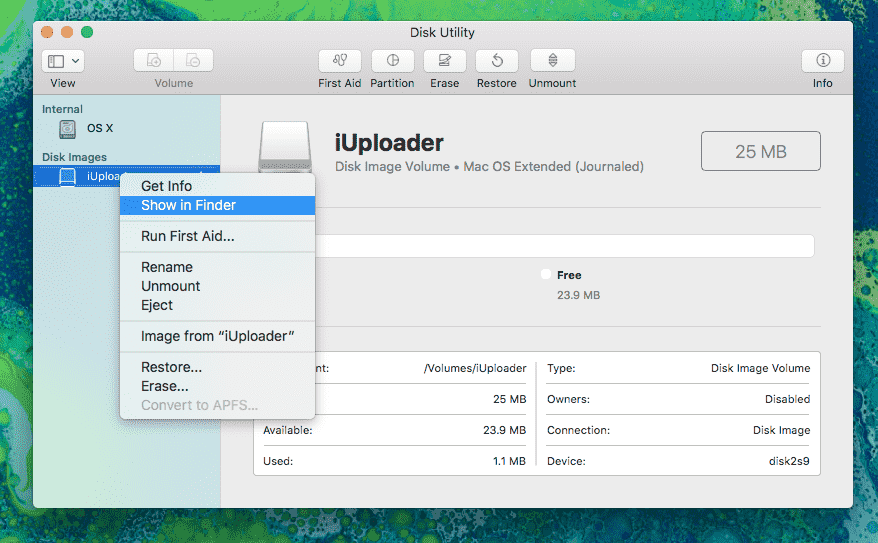Choose Show in Finder

click(x=217, y=205)
